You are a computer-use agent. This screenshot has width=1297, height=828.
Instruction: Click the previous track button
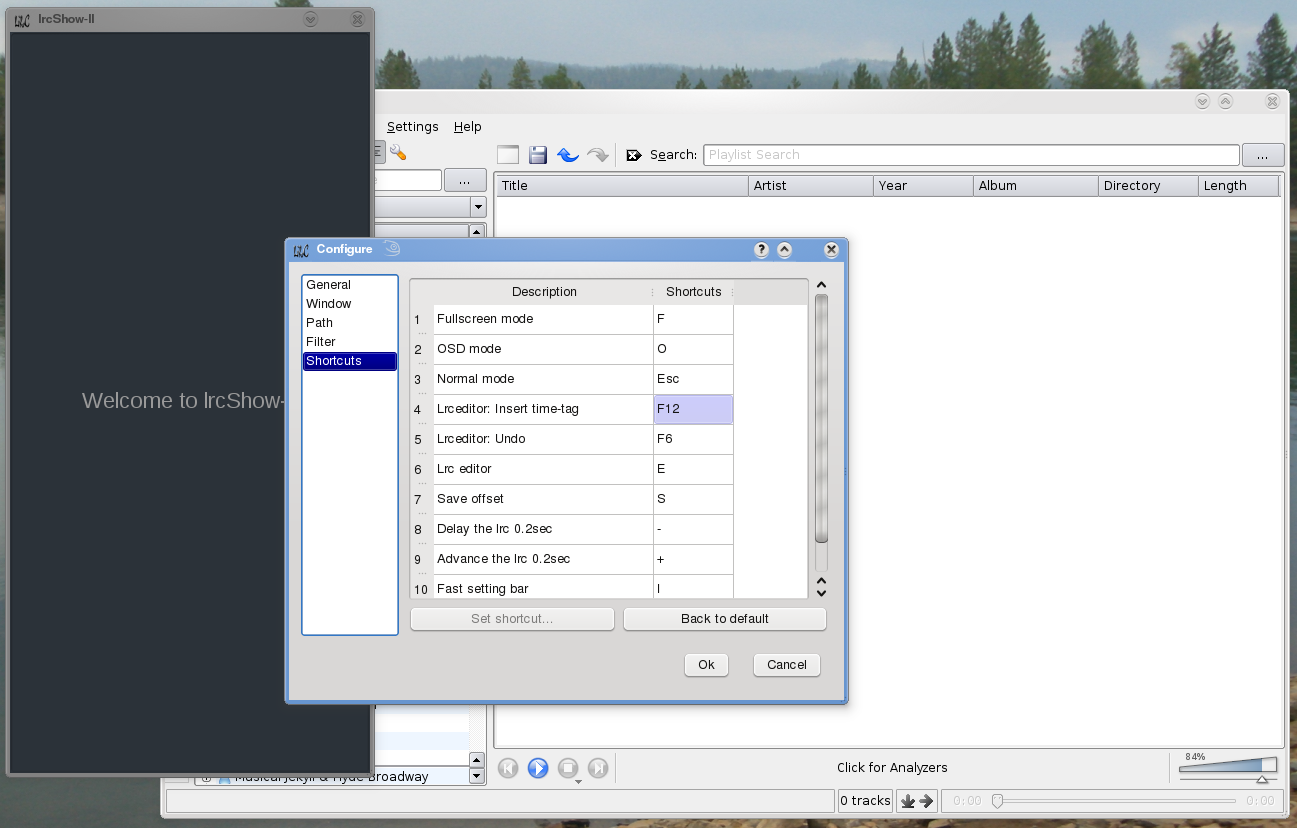tap(508, 768)
